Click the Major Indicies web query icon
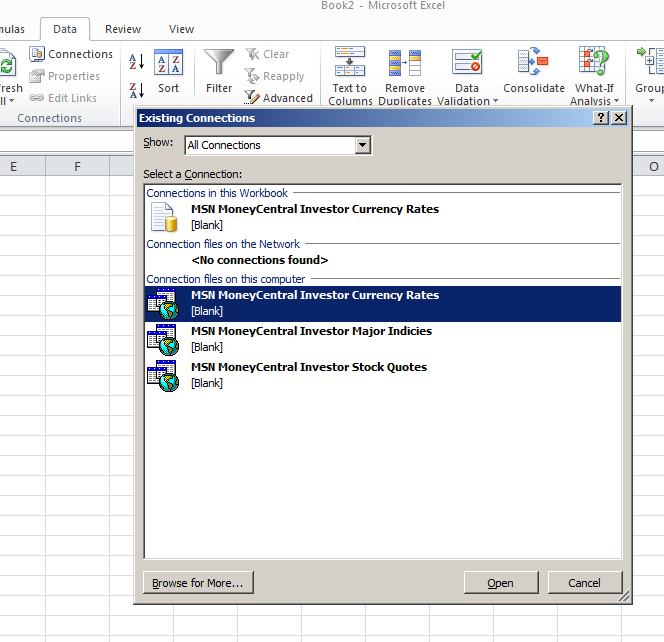 click(x=163, y=340)
